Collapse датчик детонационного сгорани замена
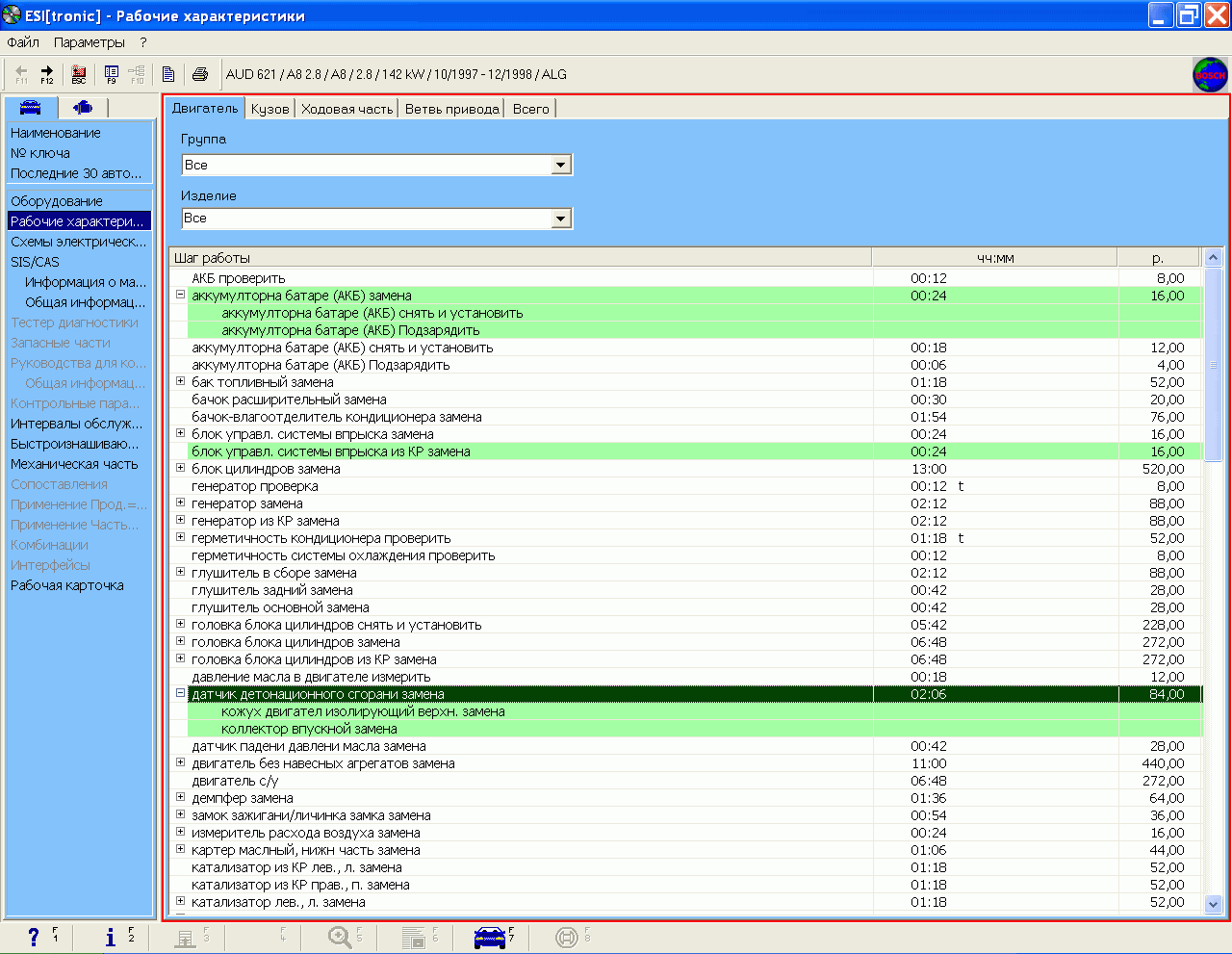 [180, 693]
